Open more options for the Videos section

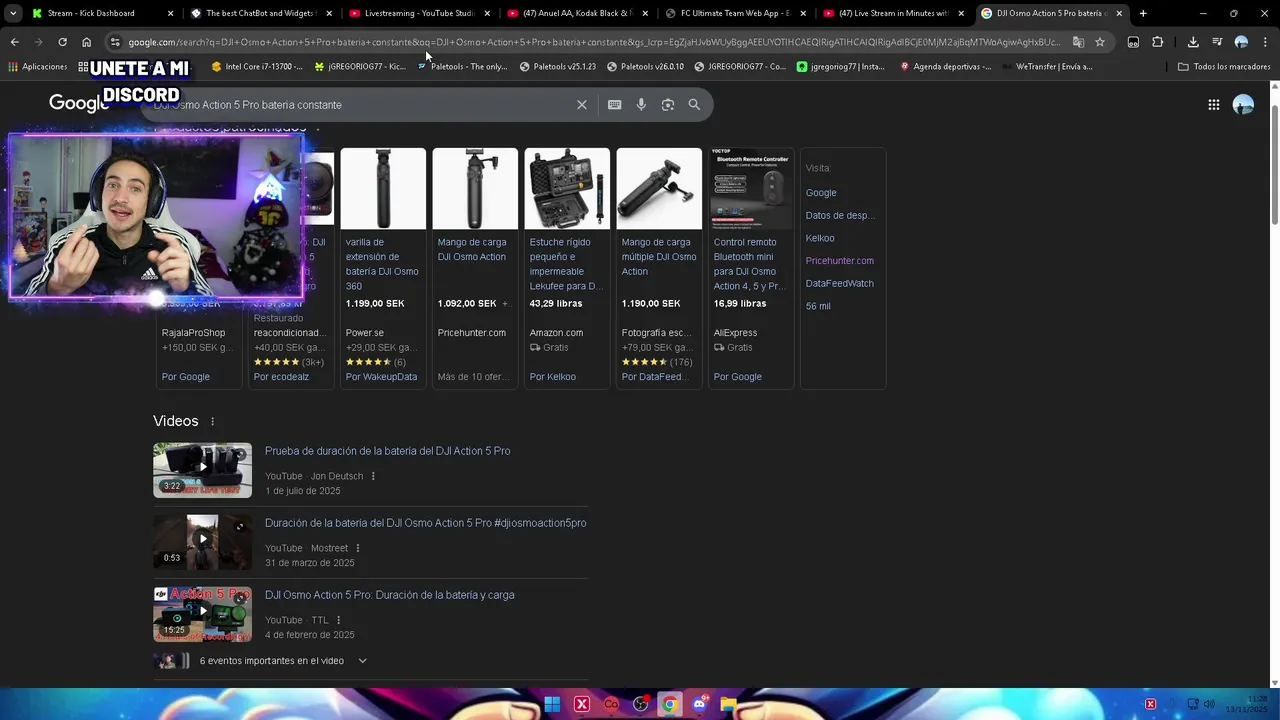212,422
